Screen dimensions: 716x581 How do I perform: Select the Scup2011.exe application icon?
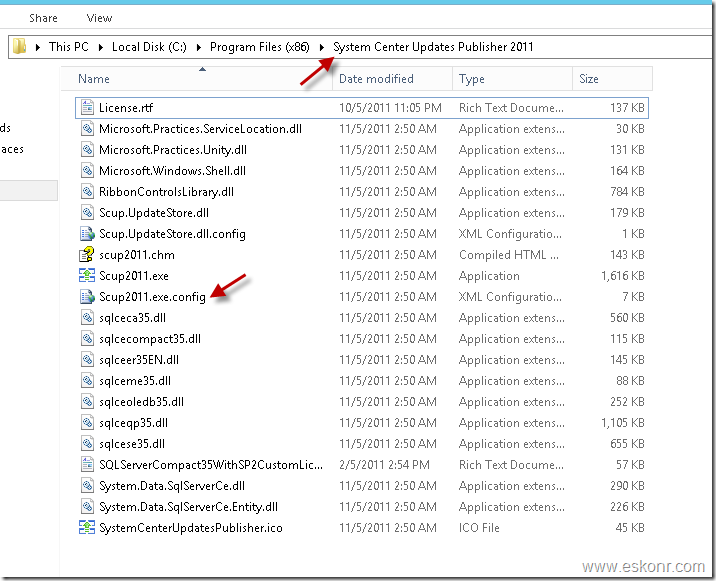[x=87, y=275]
